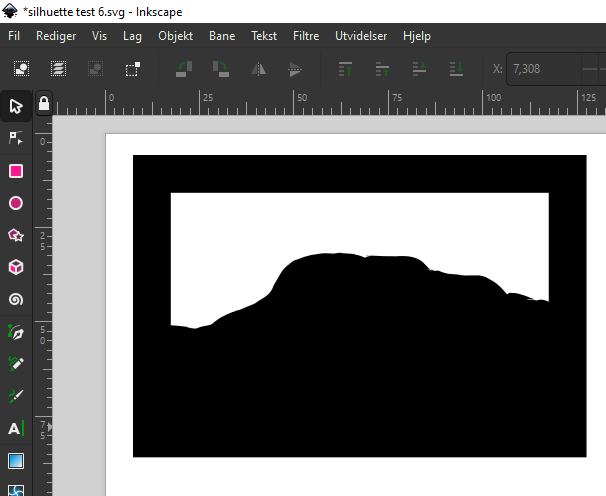Screen dimensions: 606x496
Task: Activate the Star polygon tool
Action: (16, 235)
